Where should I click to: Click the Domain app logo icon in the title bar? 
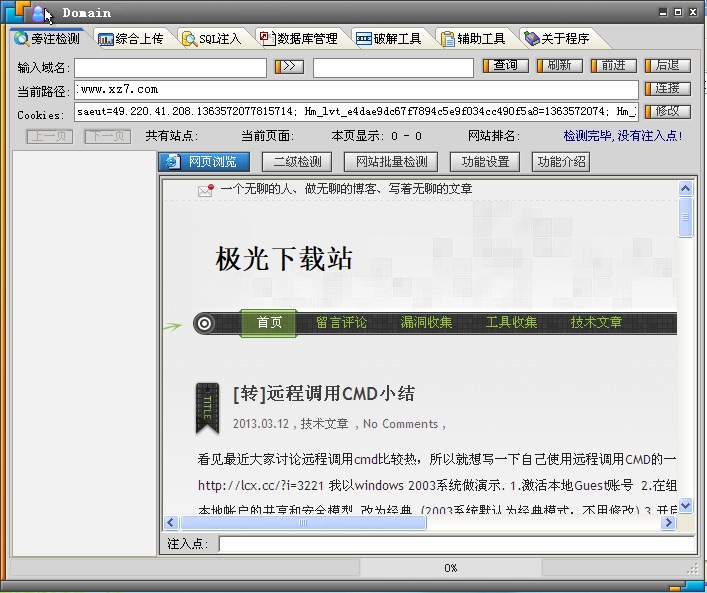(x=16, y=11)
